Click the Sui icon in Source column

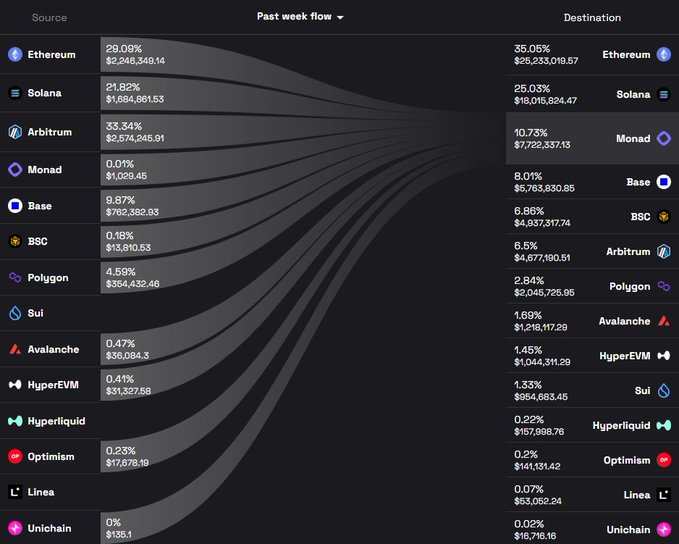15,313
